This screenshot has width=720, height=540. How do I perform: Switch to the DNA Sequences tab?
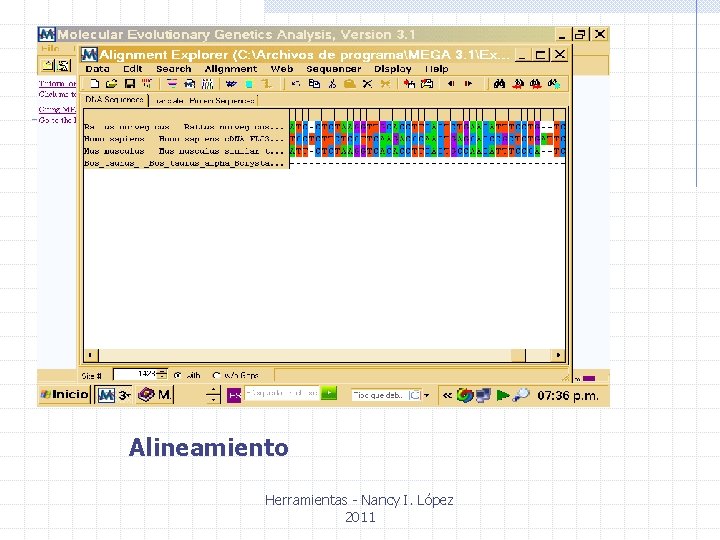(114, 100)
